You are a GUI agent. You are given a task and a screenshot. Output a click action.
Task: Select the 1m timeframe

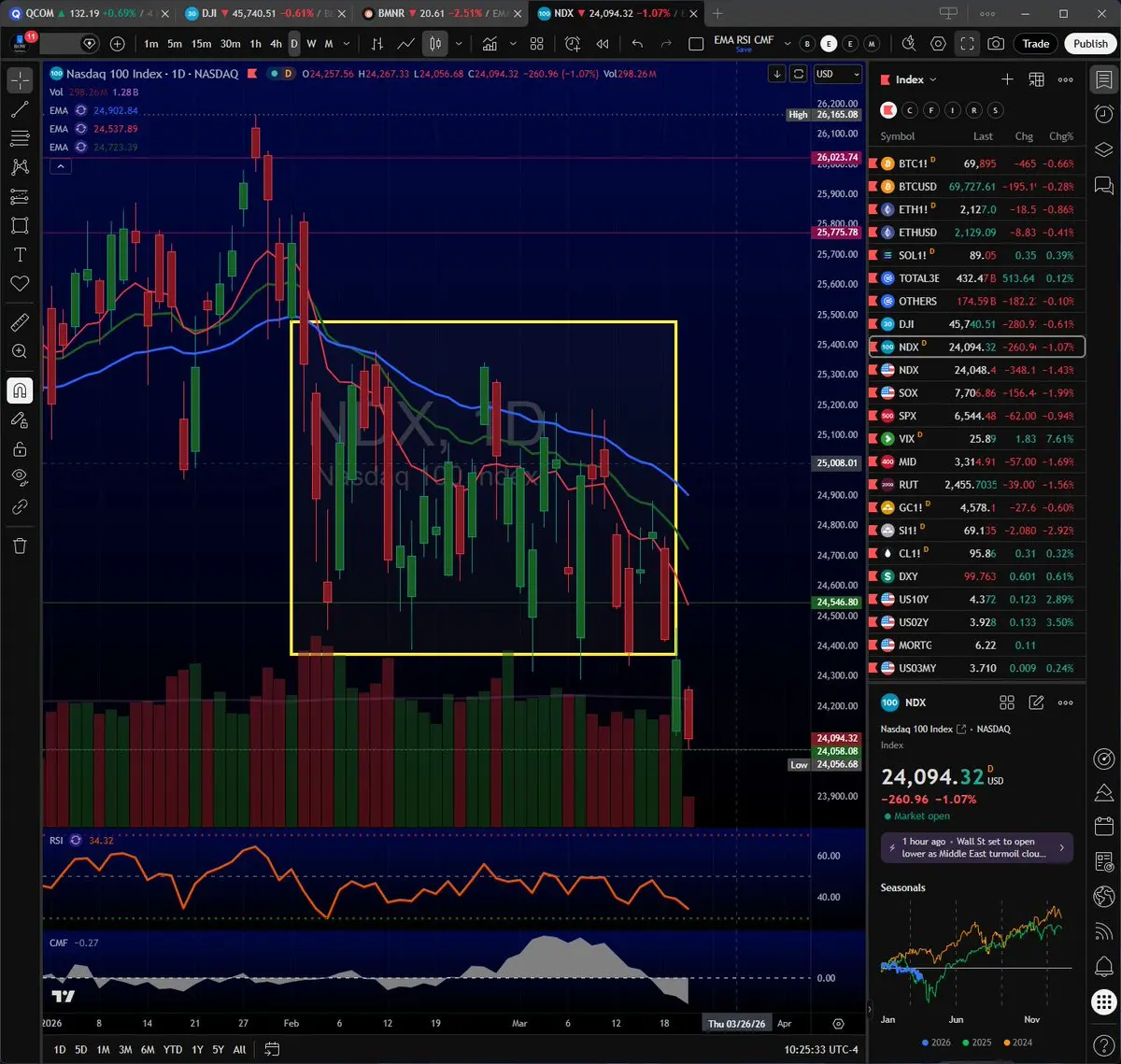pyautogui.click(x=151, y=44)
